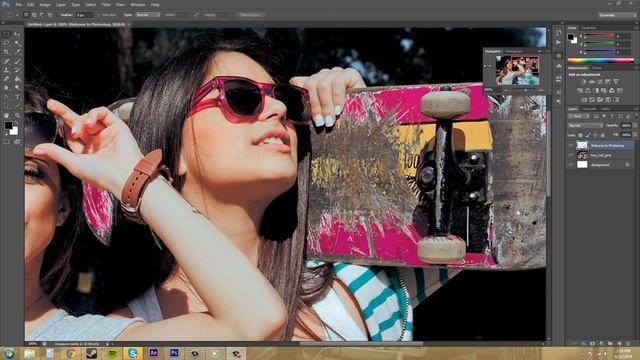The width and height of the screenshot is (640, 360).
Task: Select the Blur tool
Action: pos(7,87)
